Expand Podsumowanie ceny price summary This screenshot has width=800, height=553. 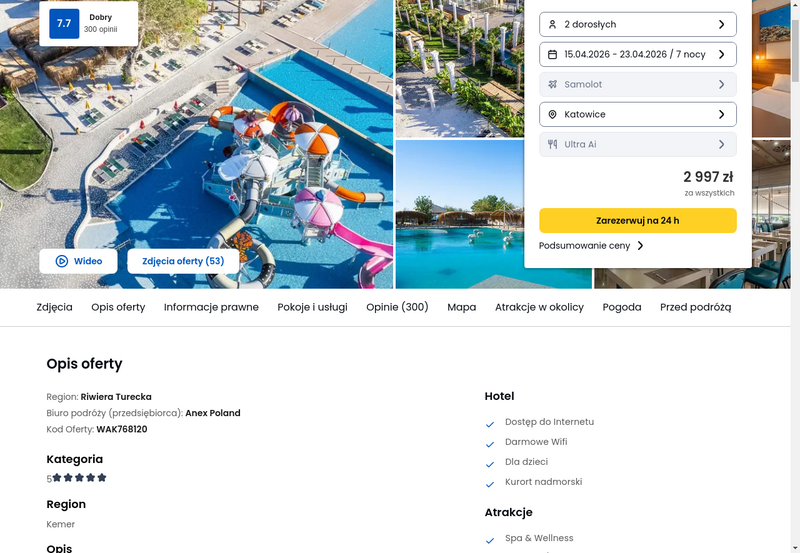click(x=591, y=245)
